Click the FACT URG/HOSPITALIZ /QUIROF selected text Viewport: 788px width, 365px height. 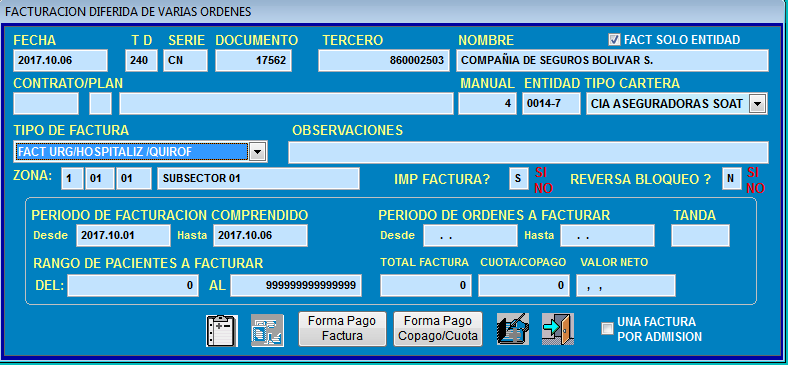(x=105, y=151)
